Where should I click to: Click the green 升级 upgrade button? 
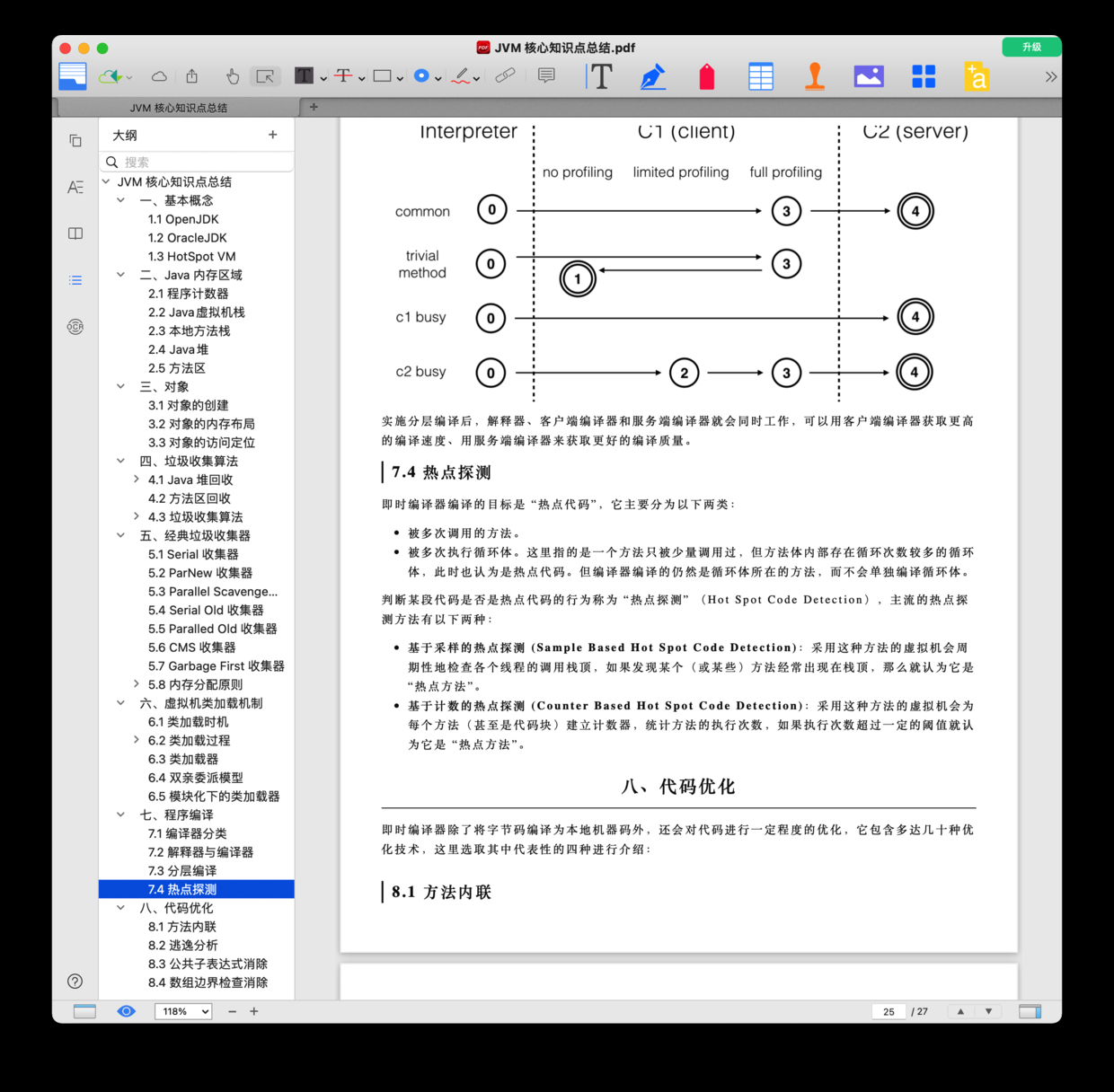(x=1030, y=47)
